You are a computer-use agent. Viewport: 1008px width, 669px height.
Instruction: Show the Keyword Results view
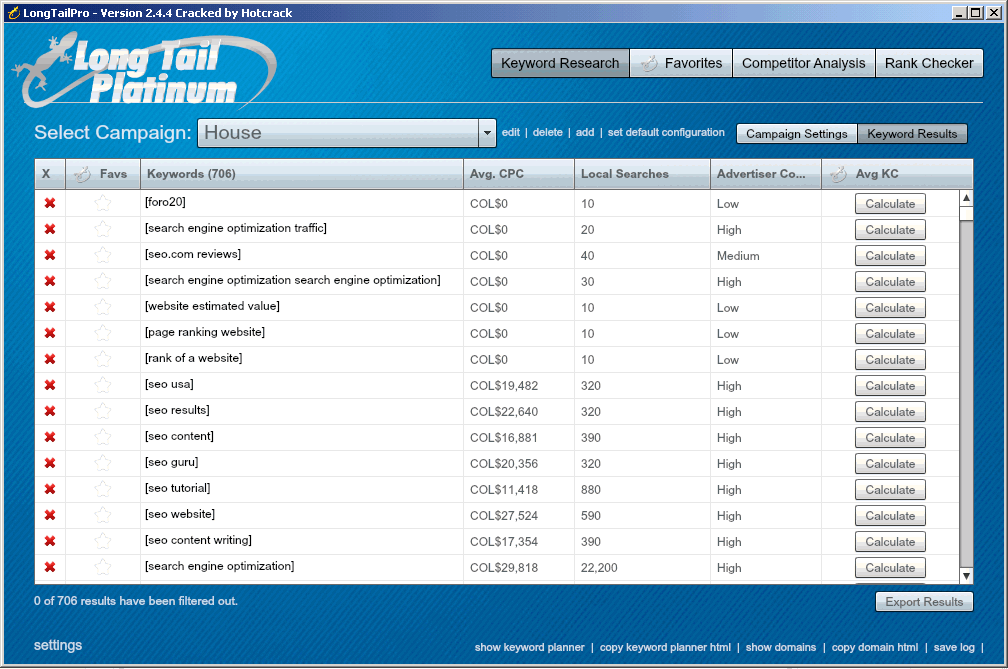[x=912, y=134]
